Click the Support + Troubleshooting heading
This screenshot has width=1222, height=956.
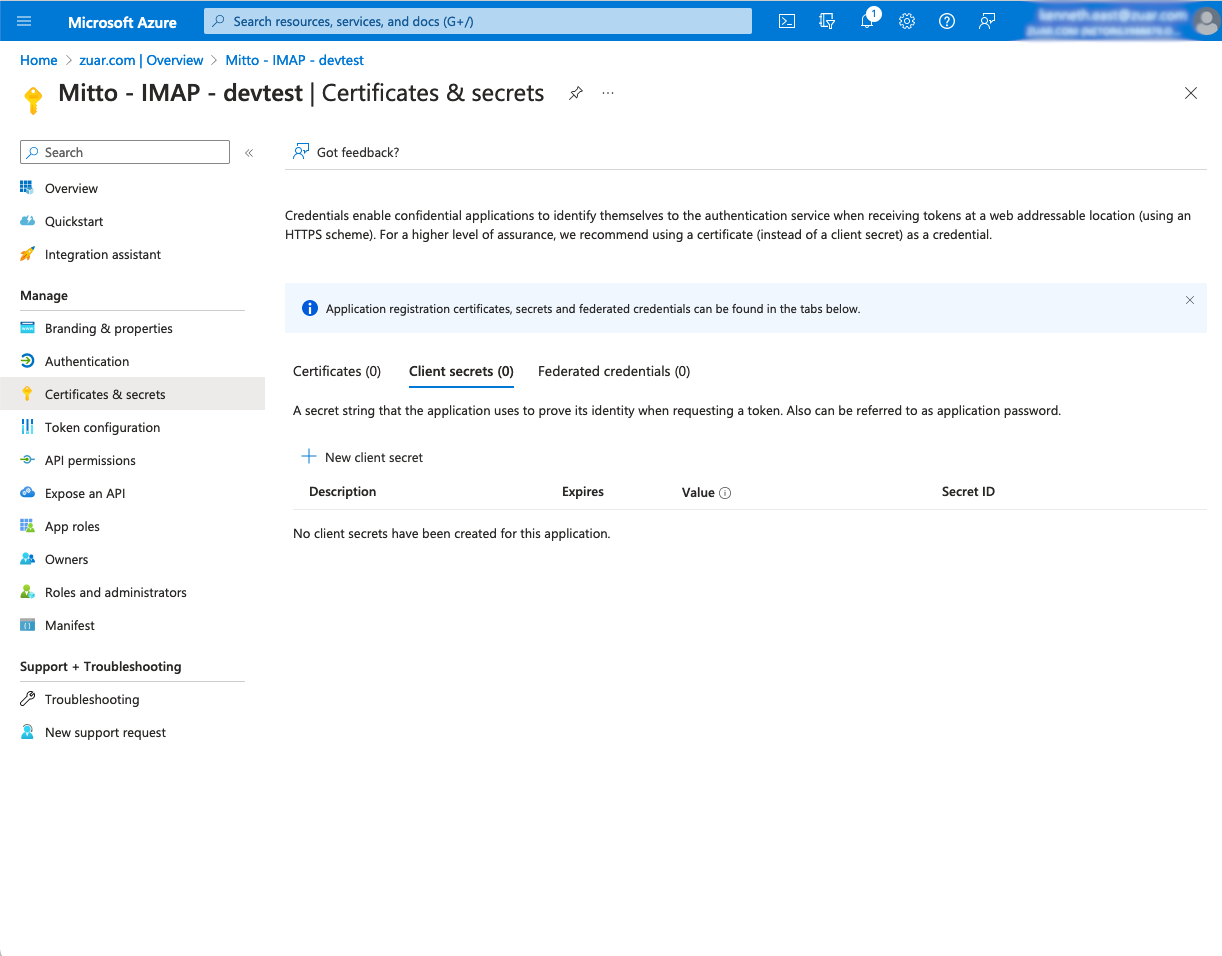coord(101,667)
